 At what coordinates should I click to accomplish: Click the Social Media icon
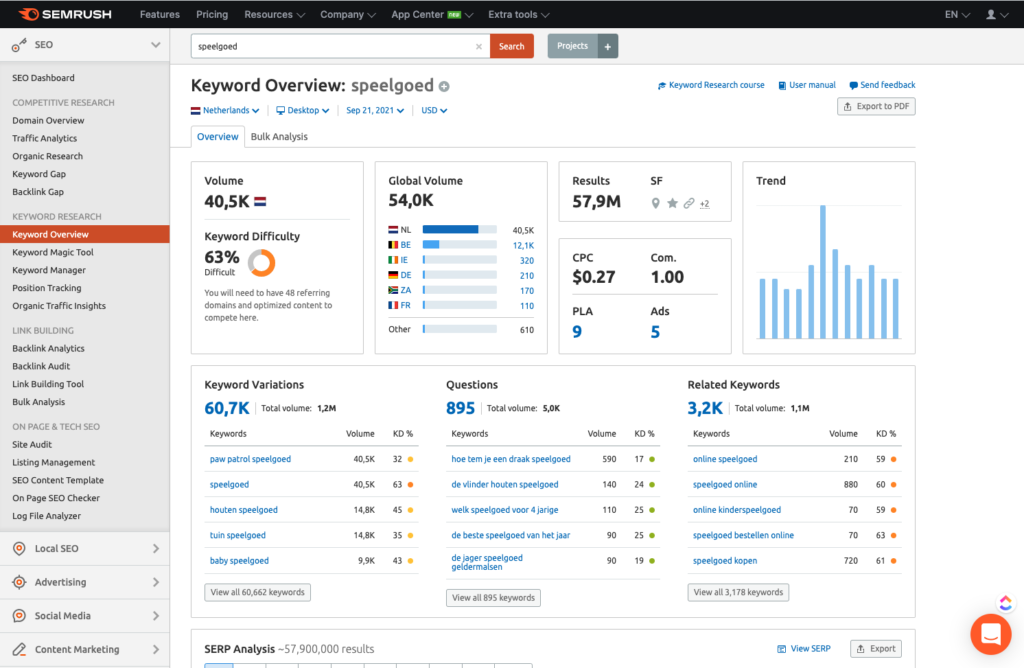tap(20, 616)
